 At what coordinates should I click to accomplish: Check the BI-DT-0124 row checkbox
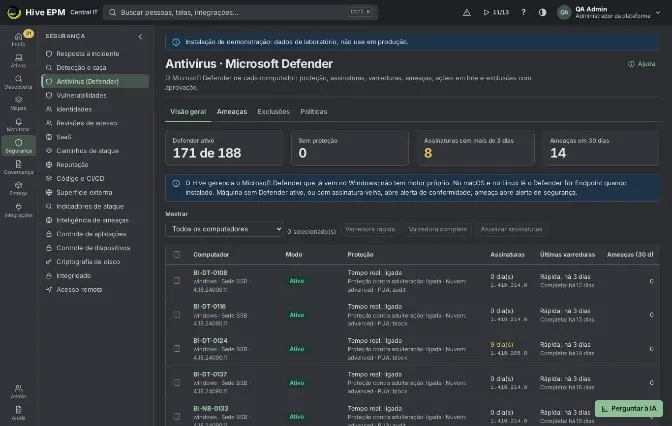pos(177,348)
